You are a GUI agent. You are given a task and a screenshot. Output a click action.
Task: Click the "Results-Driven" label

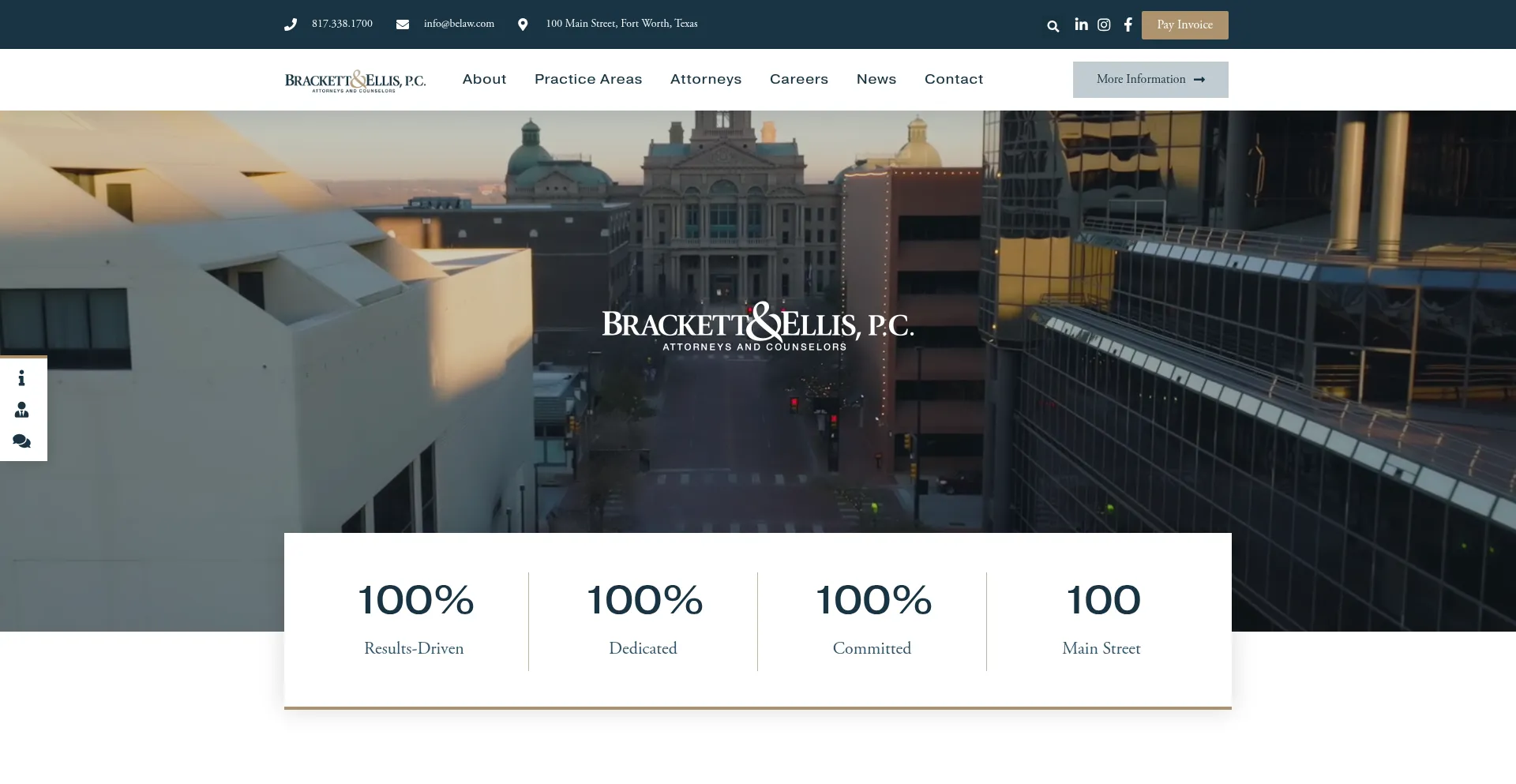[x=414, y=648]
